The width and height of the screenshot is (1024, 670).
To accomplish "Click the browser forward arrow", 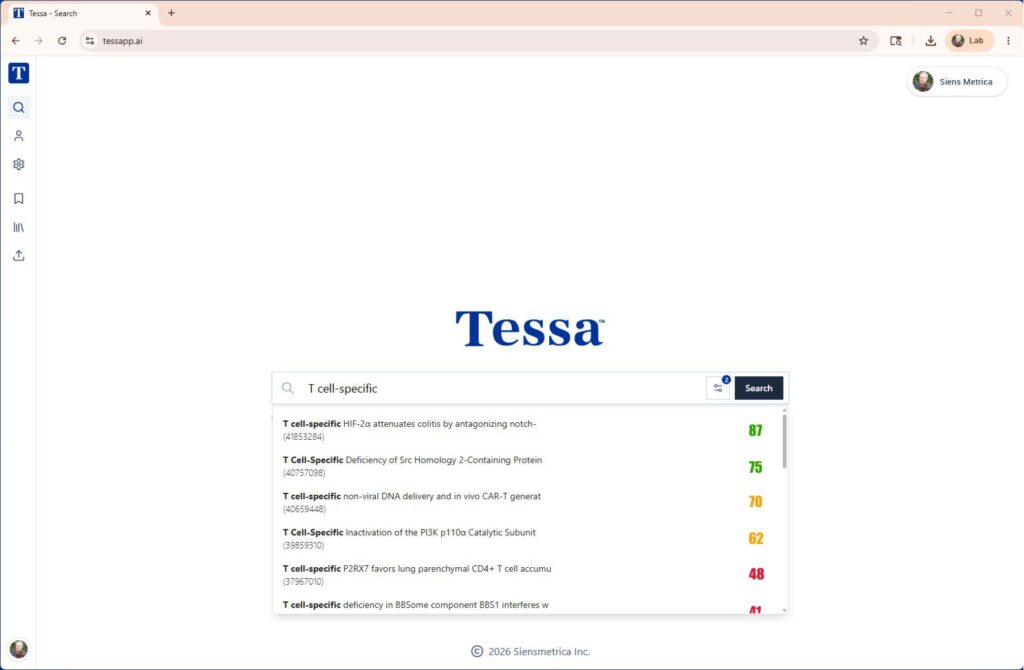I will 39,40.
